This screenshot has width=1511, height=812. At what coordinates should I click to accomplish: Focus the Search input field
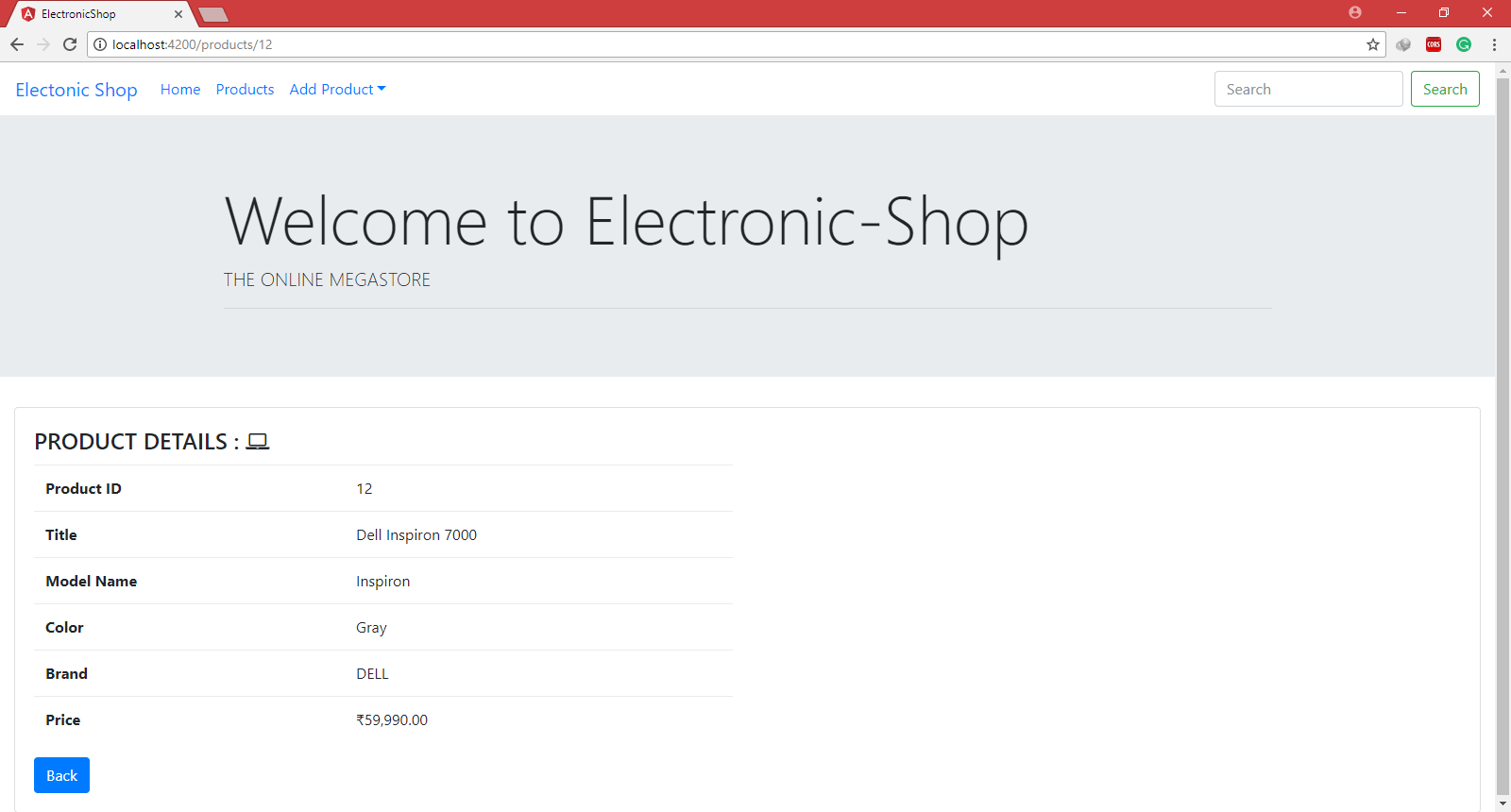[1308, 89]
